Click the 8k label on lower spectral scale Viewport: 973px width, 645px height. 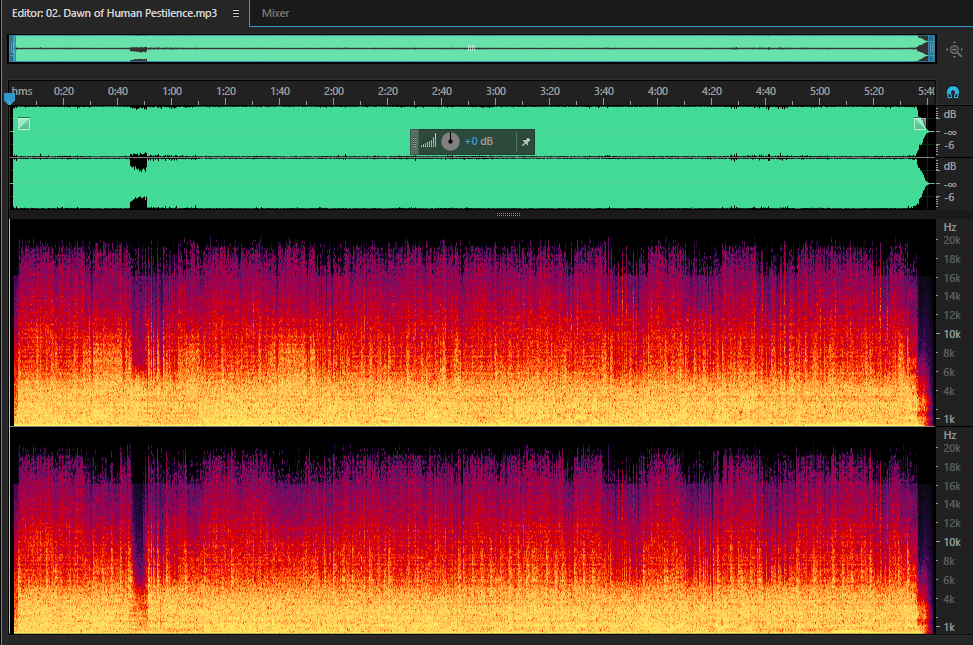(949, 561)
